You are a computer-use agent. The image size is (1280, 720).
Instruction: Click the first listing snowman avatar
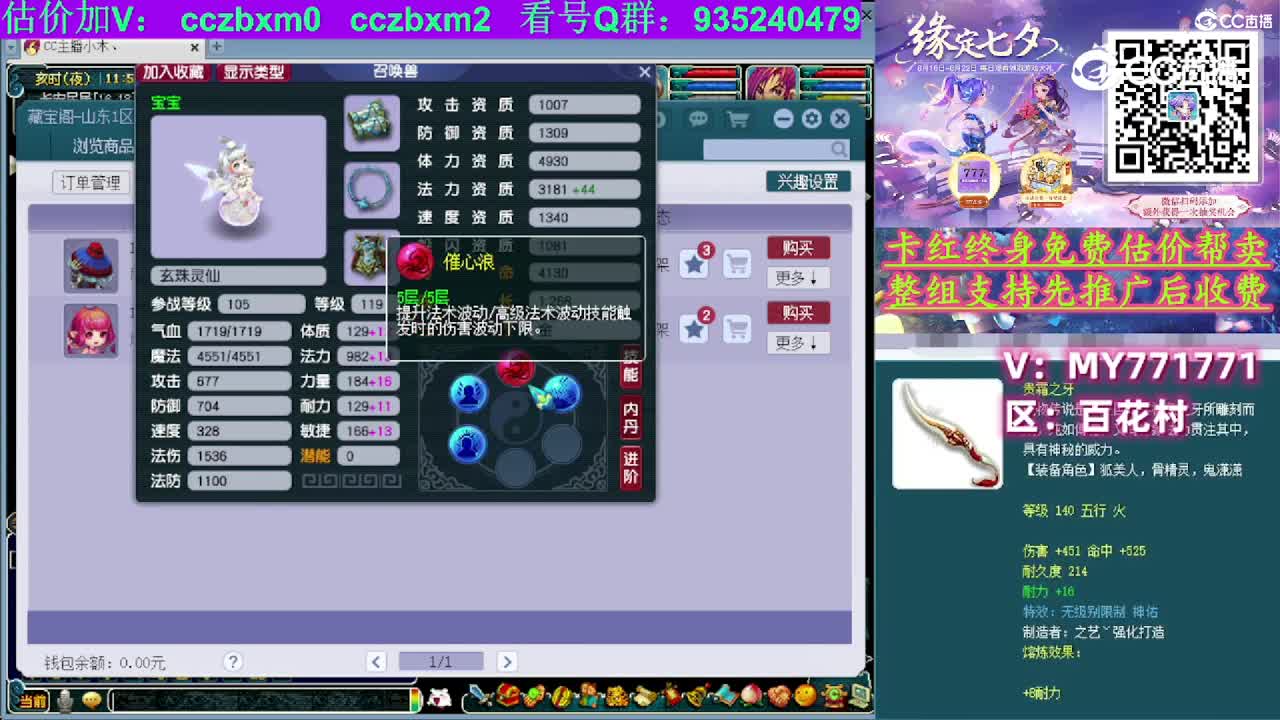point(91,265)
